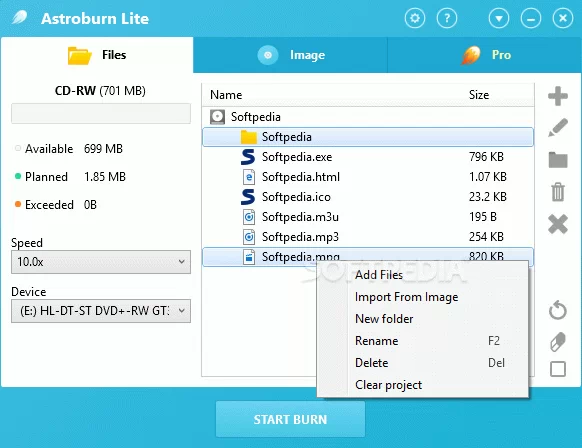Click the Available 699 MB value
Image resolution: width=582 pixels, height=448 pixels.
click(x=103, y=149)
